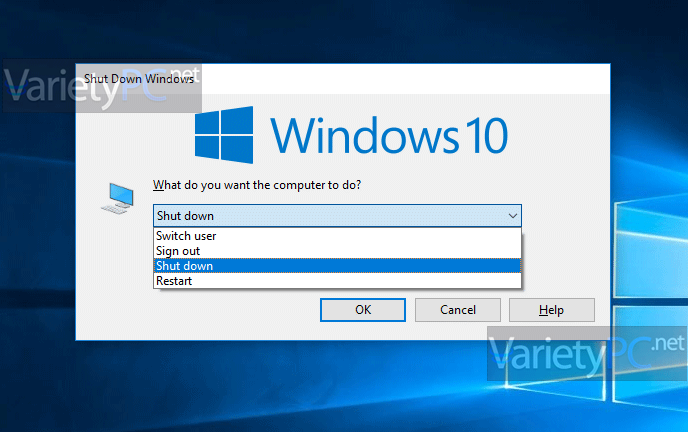Click the Windows 10 logo

(351, 135)
